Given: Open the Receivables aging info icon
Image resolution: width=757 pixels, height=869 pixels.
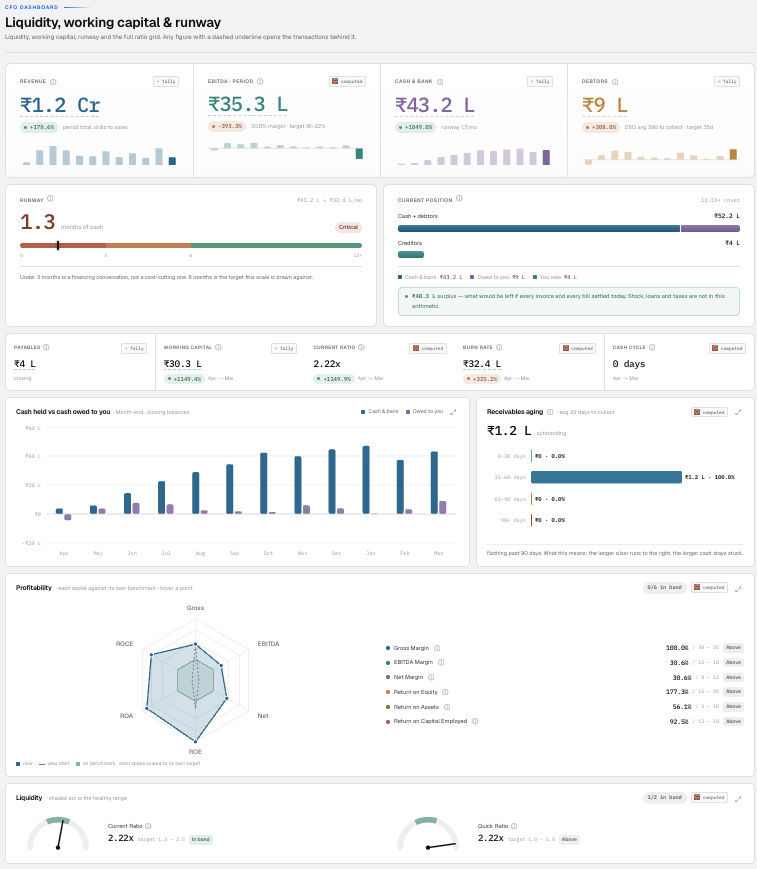Looking at the screenshot, I should [550, 412].
